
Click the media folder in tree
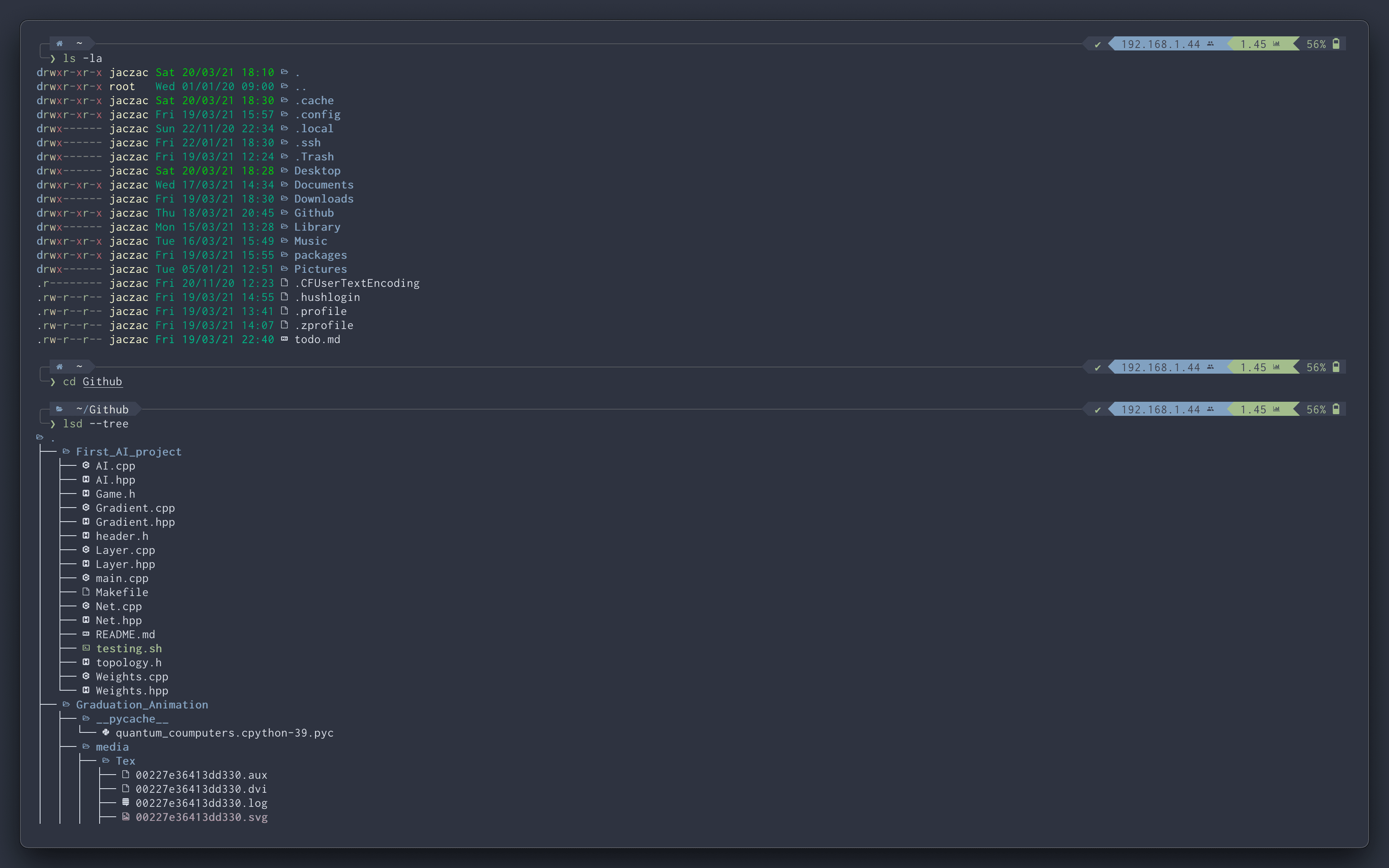112,747
